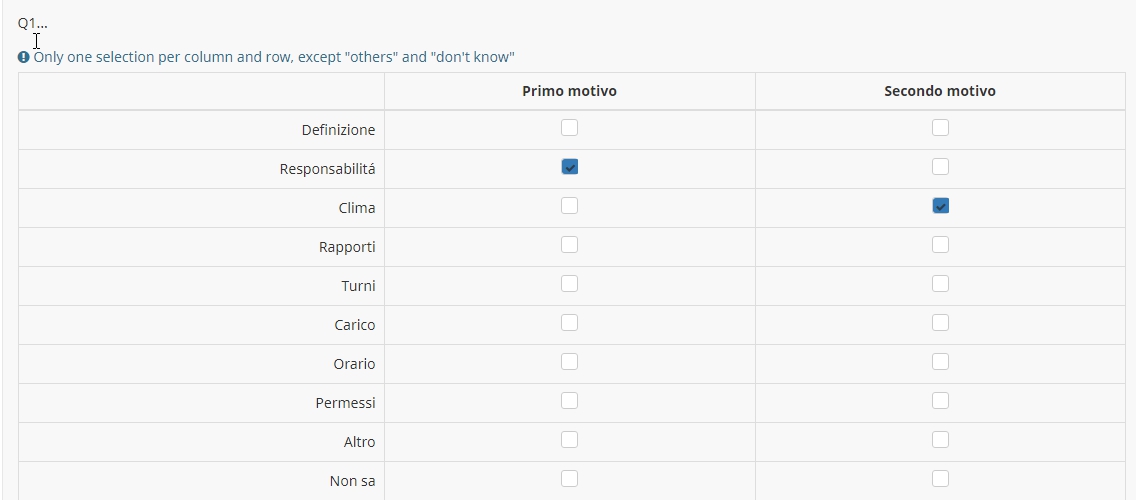Check Permessi under Primo motivo

click(x=569, y=401)
